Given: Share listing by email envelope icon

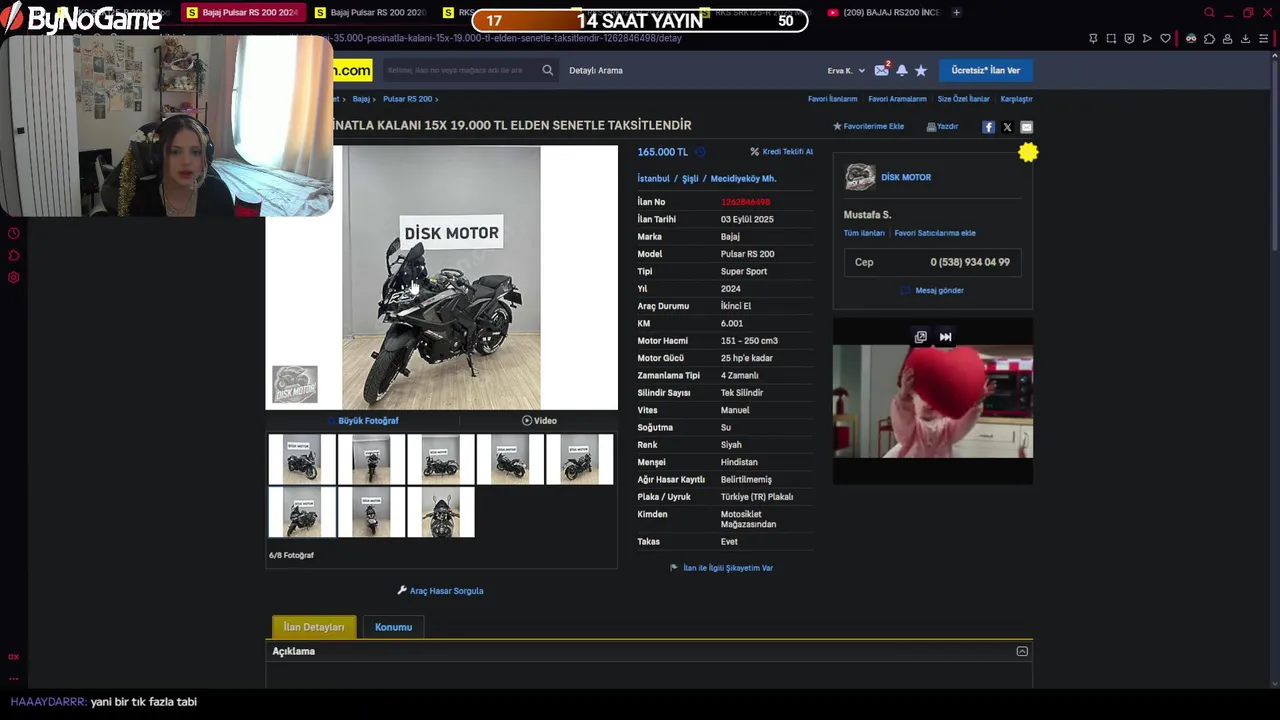Looking at the screenshot, I should point(1026,127).
